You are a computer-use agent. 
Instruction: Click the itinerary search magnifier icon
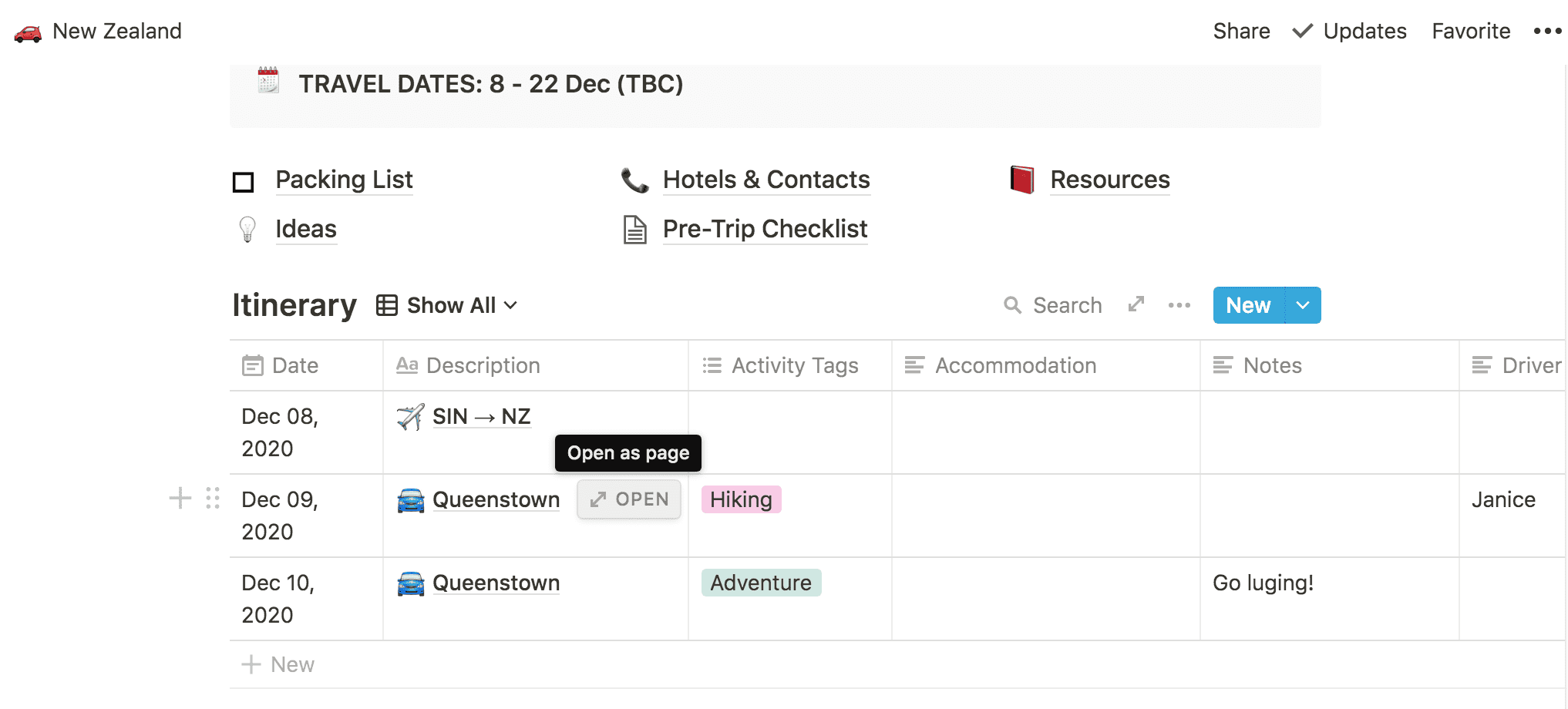coord(1012,306)
